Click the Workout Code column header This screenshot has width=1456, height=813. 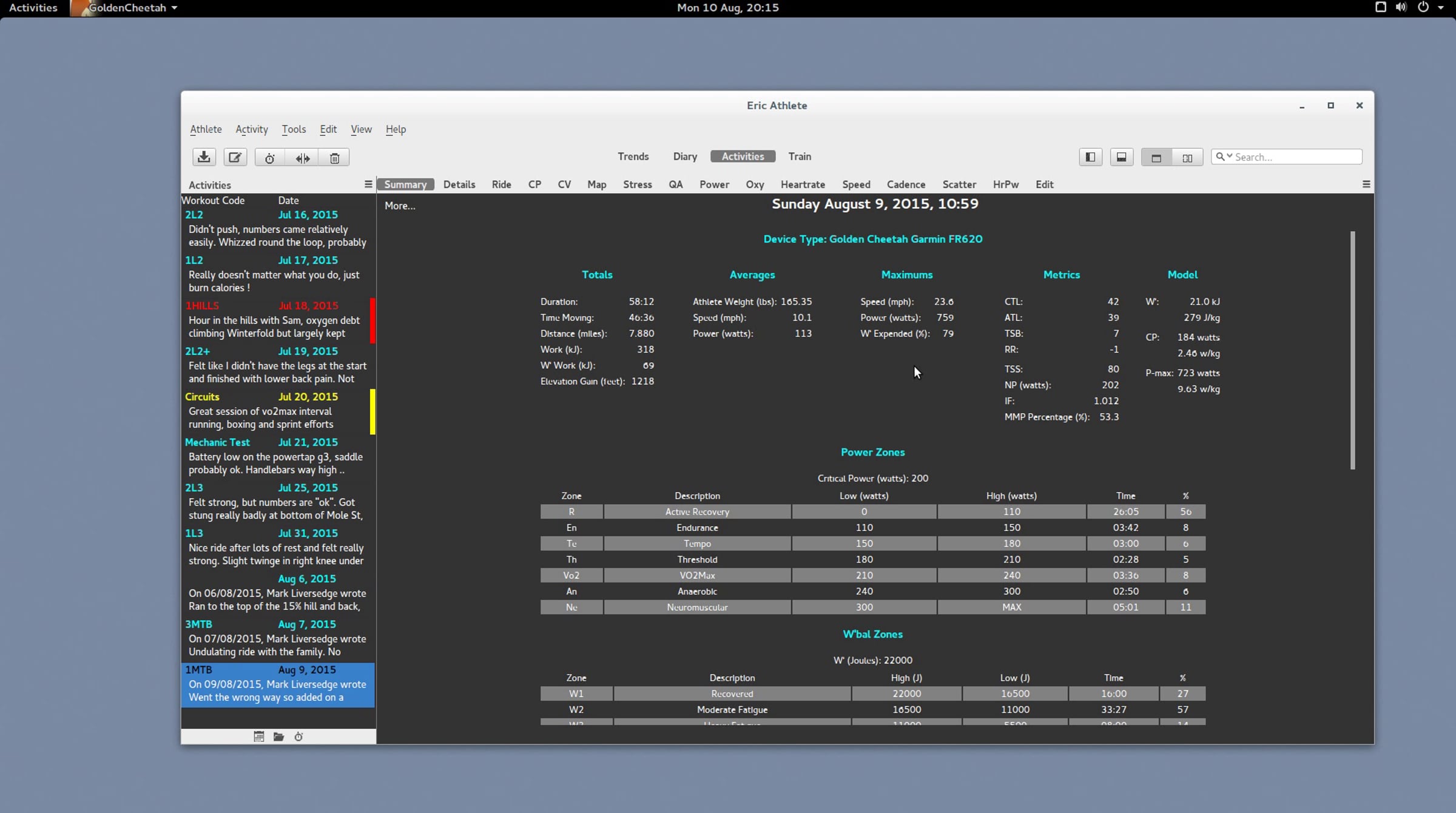pos(213,200)
